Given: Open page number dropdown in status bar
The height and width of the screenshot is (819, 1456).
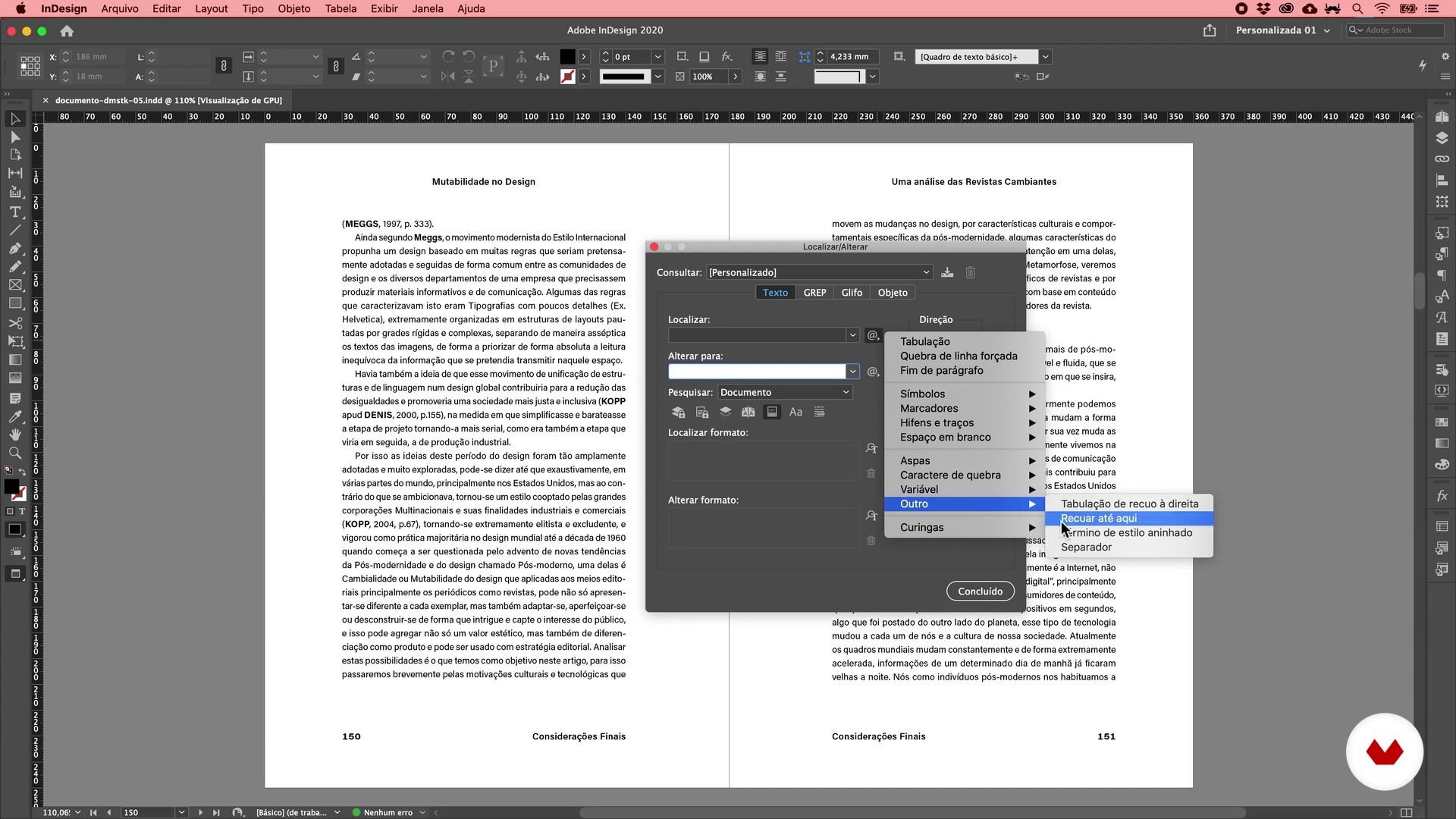Looking at the screenshot, I should pyautogui.click(x=181, y=812).
